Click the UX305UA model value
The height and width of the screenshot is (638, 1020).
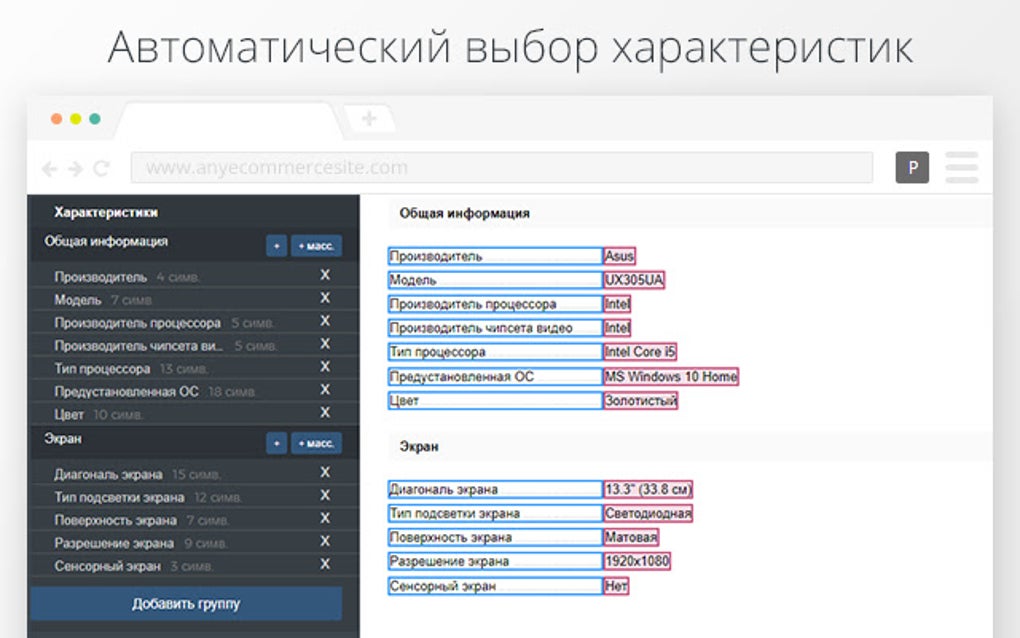point(634,280)
